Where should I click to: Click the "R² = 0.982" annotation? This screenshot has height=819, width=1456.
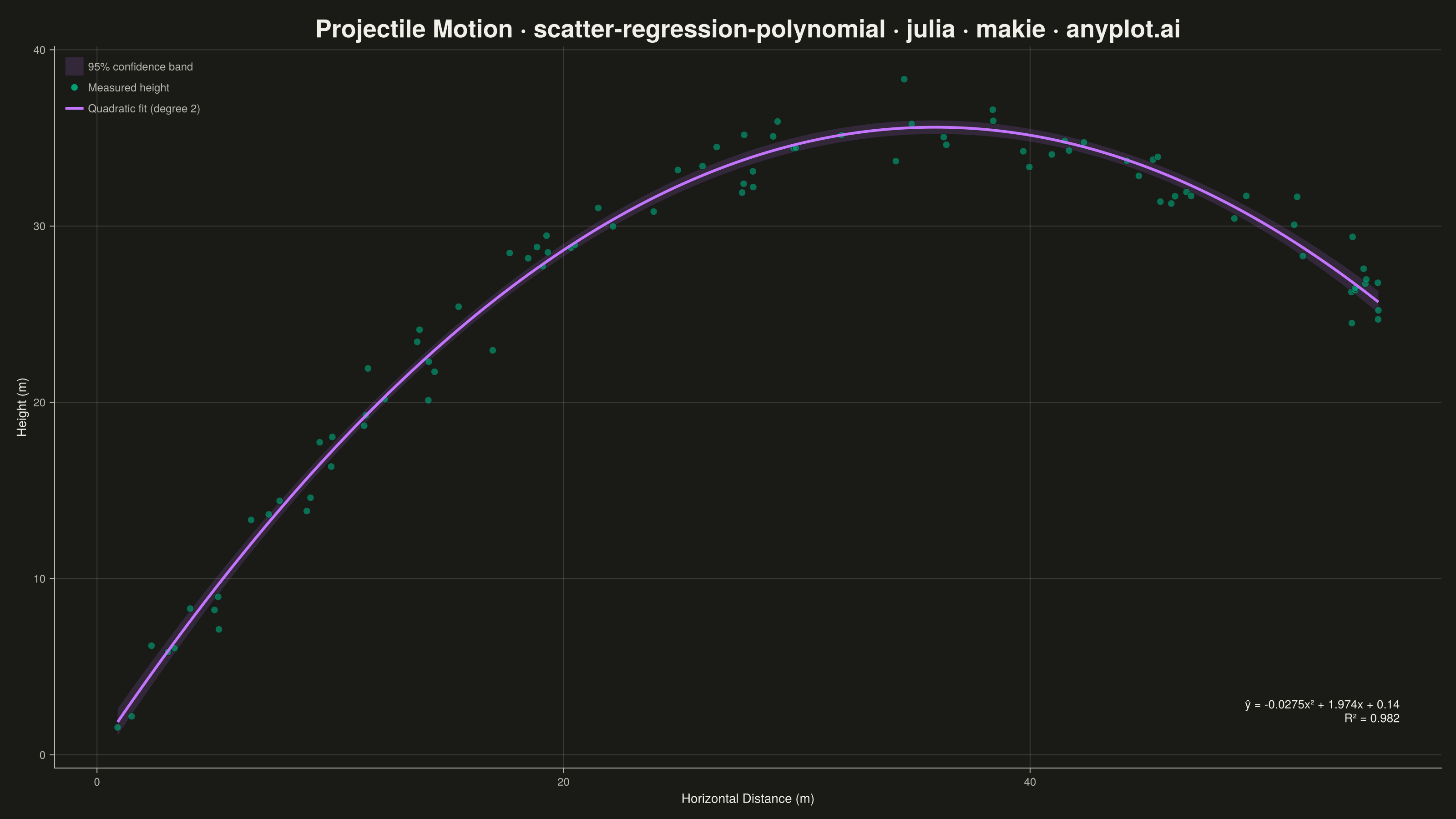point(1372,718)
